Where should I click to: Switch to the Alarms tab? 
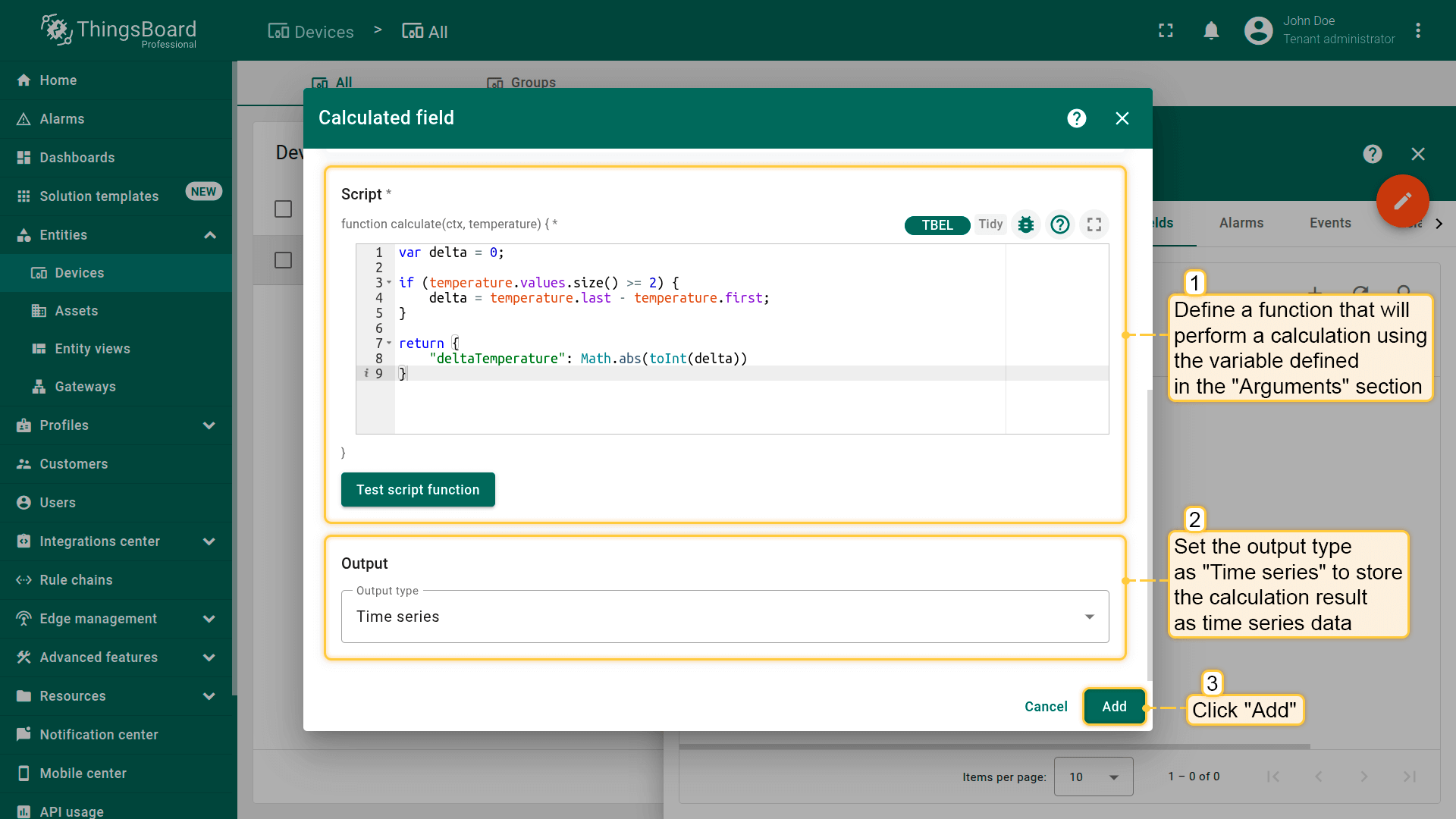click(x=1241, y=223)
